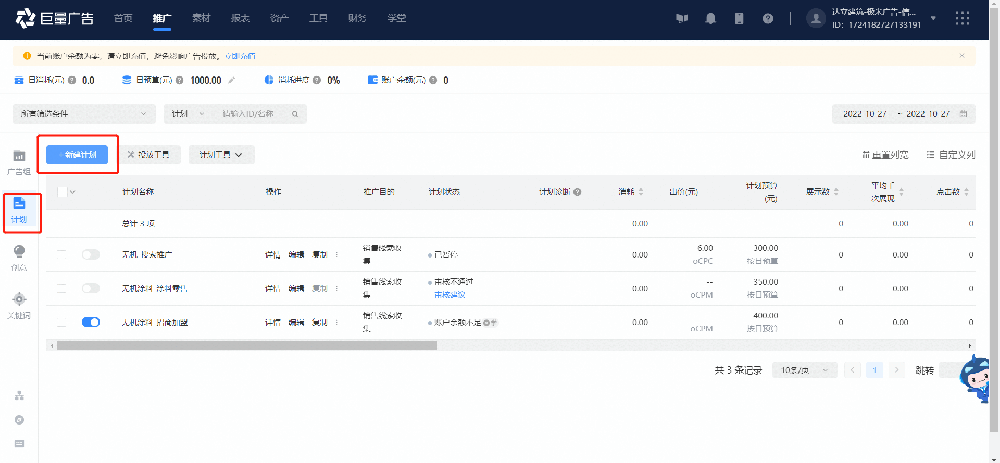Switch to the 报表 menu tab
Viewport: 1000px width, 463px height.
click(239, 18)
